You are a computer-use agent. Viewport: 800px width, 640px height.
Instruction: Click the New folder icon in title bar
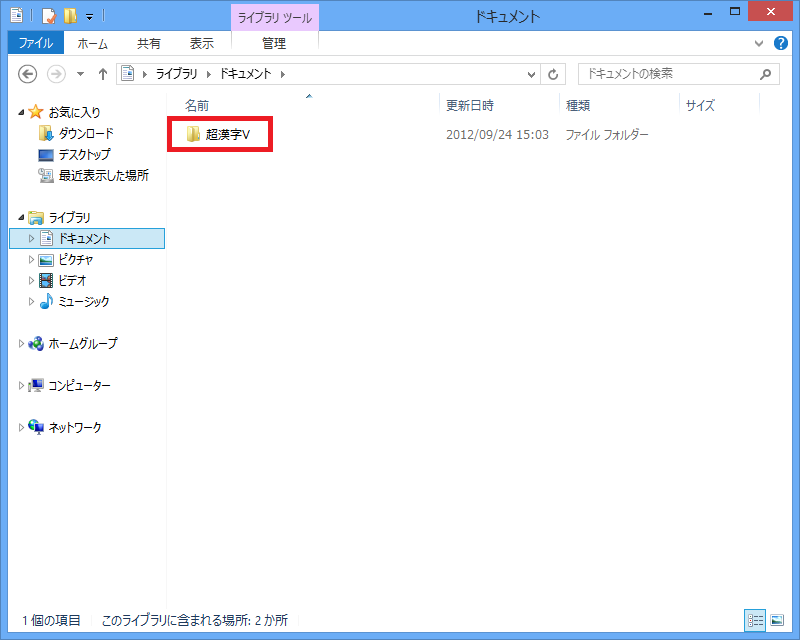69,16
